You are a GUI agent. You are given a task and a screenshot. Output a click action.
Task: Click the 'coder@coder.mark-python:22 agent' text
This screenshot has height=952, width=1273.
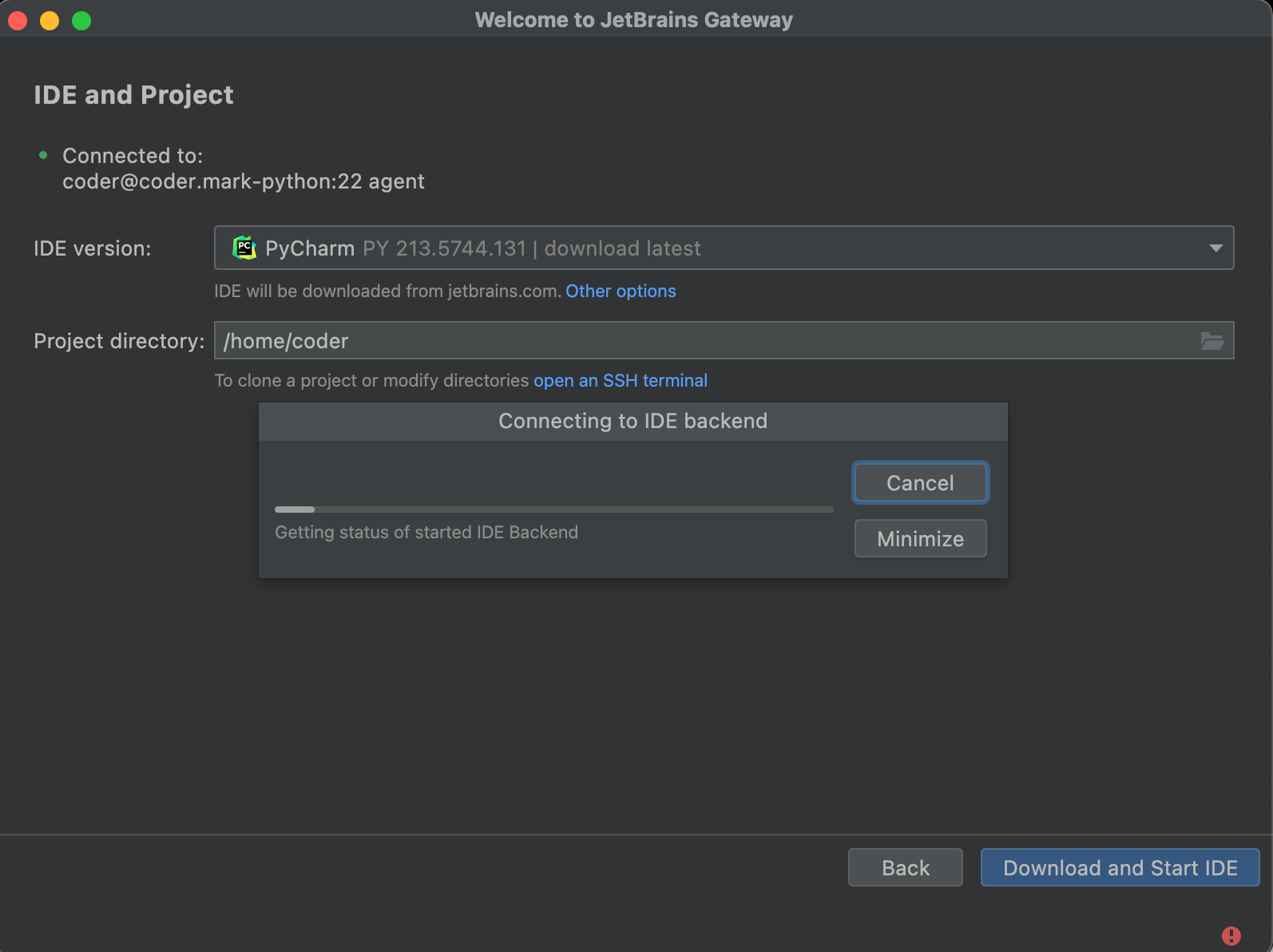[244, 182]
